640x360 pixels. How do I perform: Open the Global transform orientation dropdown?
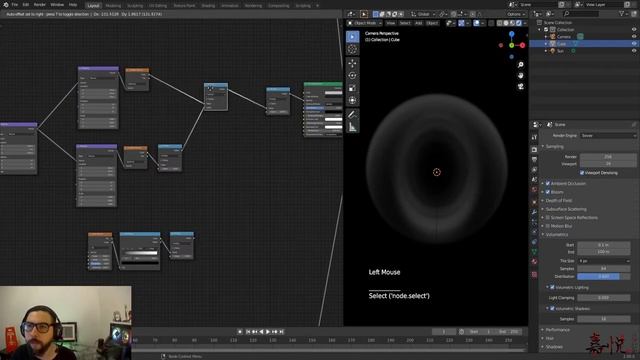pos(423,14)
